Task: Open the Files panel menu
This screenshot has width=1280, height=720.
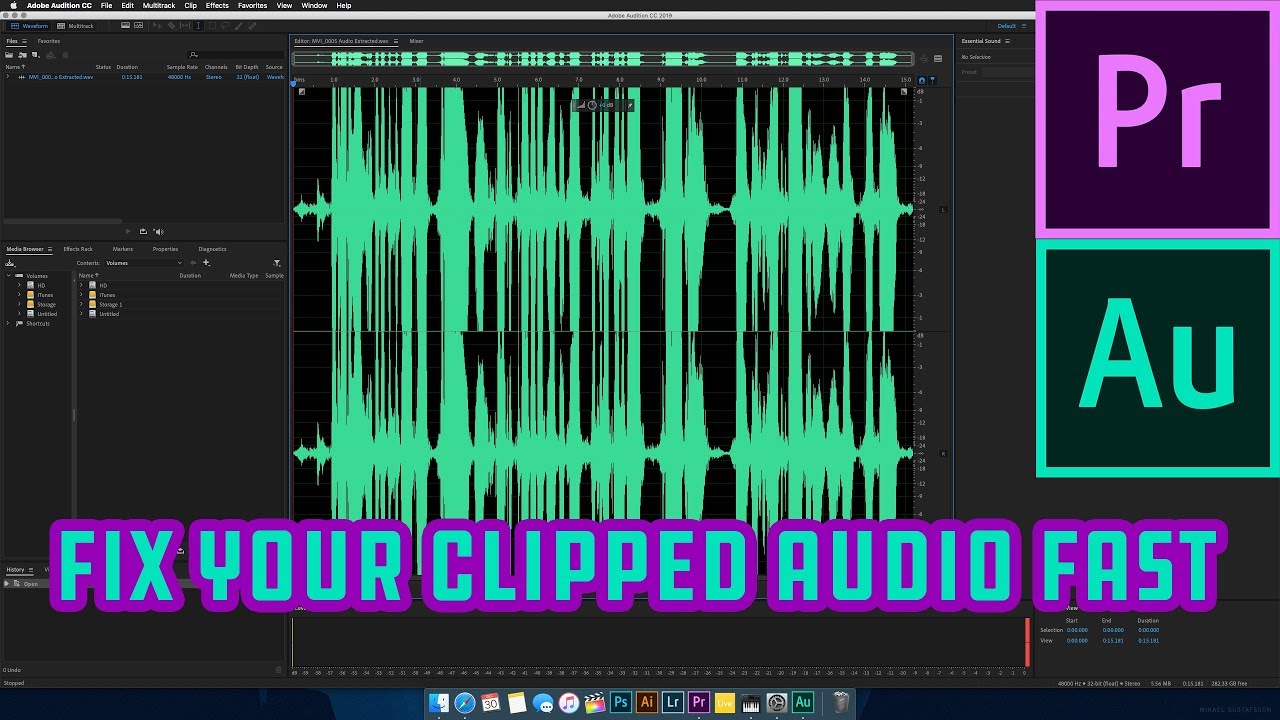Action: 24,41
